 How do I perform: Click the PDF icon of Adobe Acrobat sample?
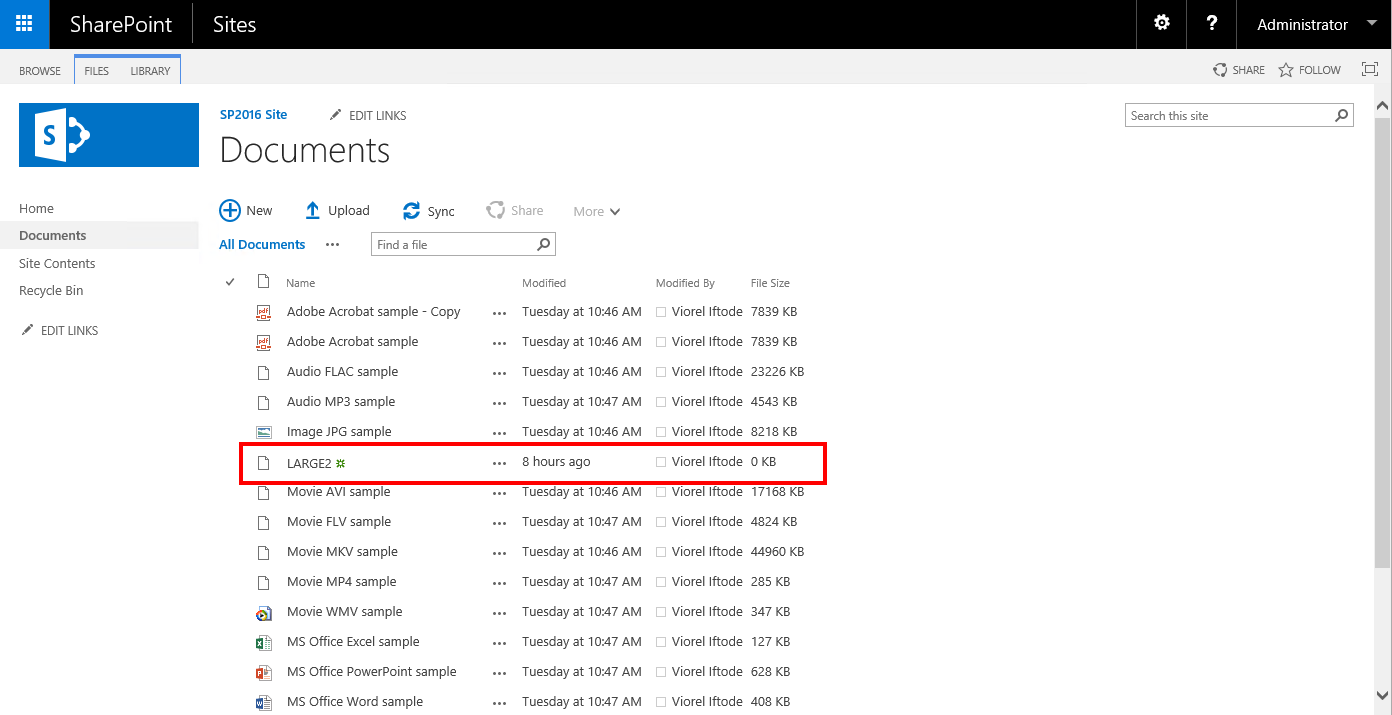pos(264,342)
